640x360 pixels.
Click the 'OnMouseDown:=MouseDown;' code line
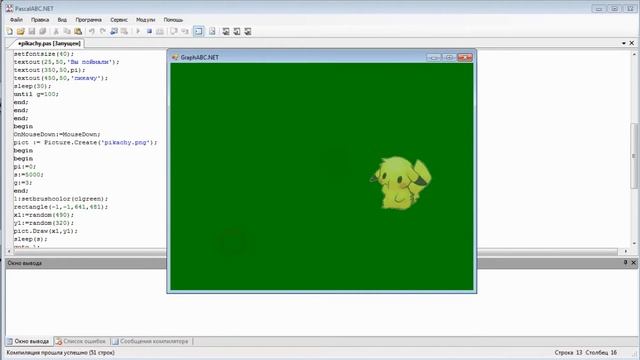point(57,134)
